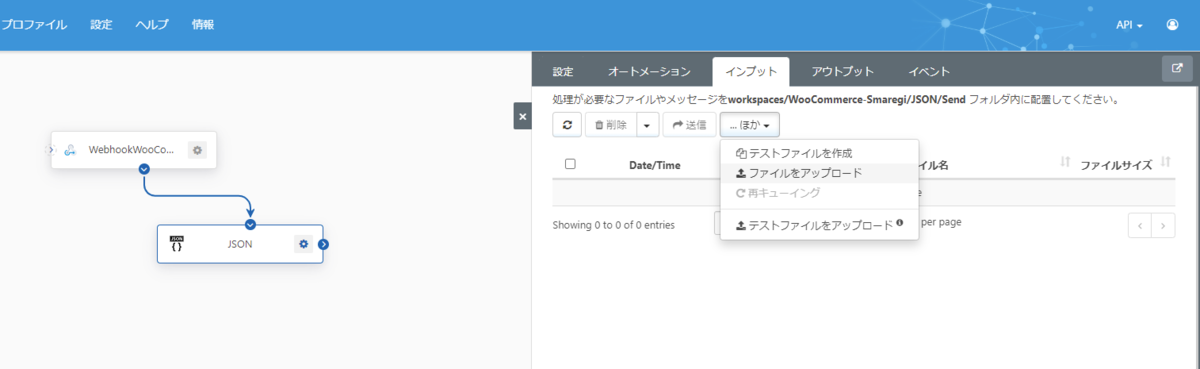Open the 設定 menu in top bar
1200x369 pixels.
[x=101, y=25]
